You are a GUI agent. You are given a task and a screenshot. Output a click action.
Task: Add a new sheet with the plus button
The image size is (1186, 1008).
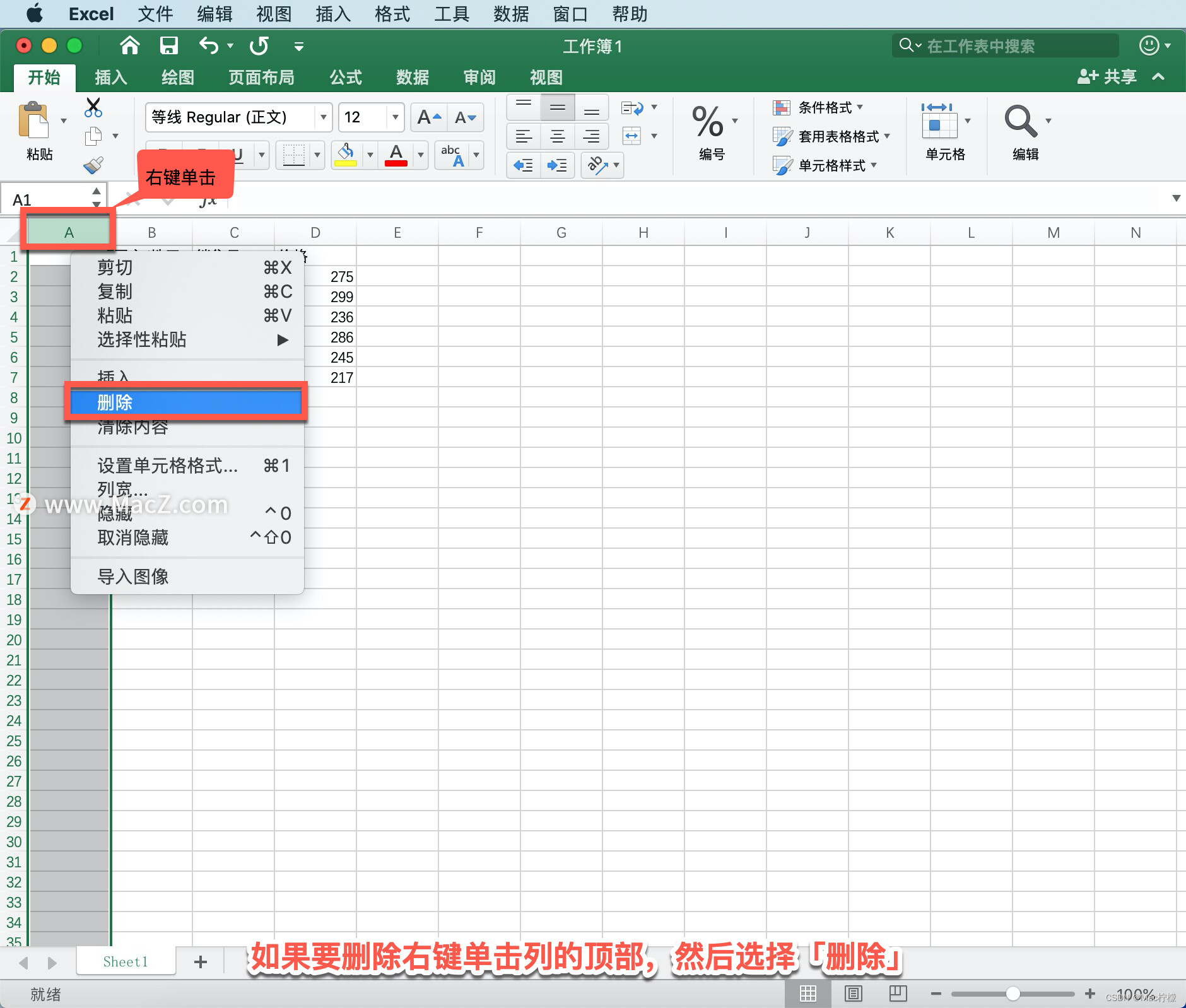(x=200, y=961)
